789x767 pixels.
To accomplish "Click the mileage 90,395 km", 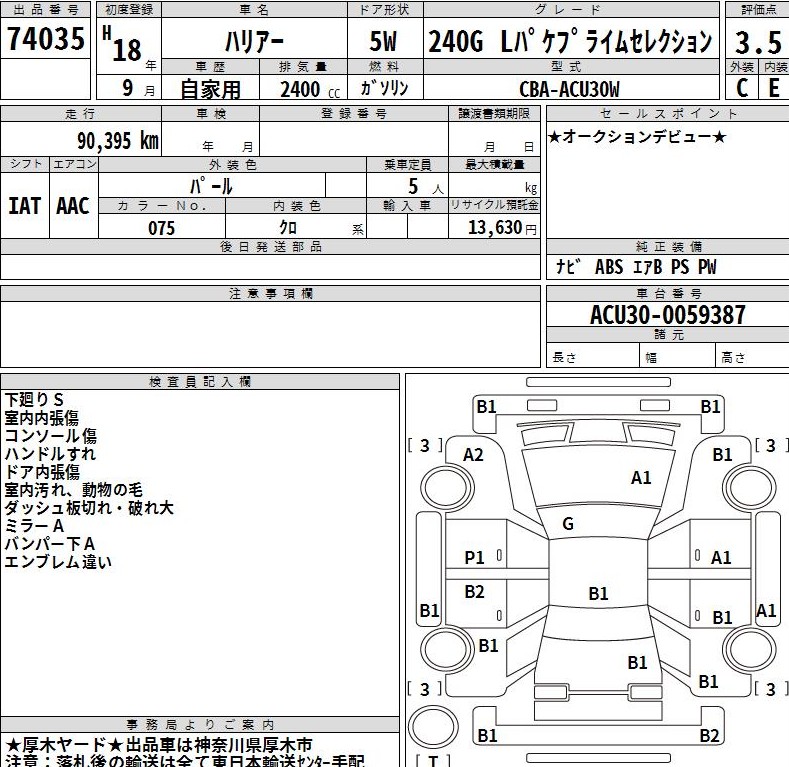I will [x=118, y=141].
